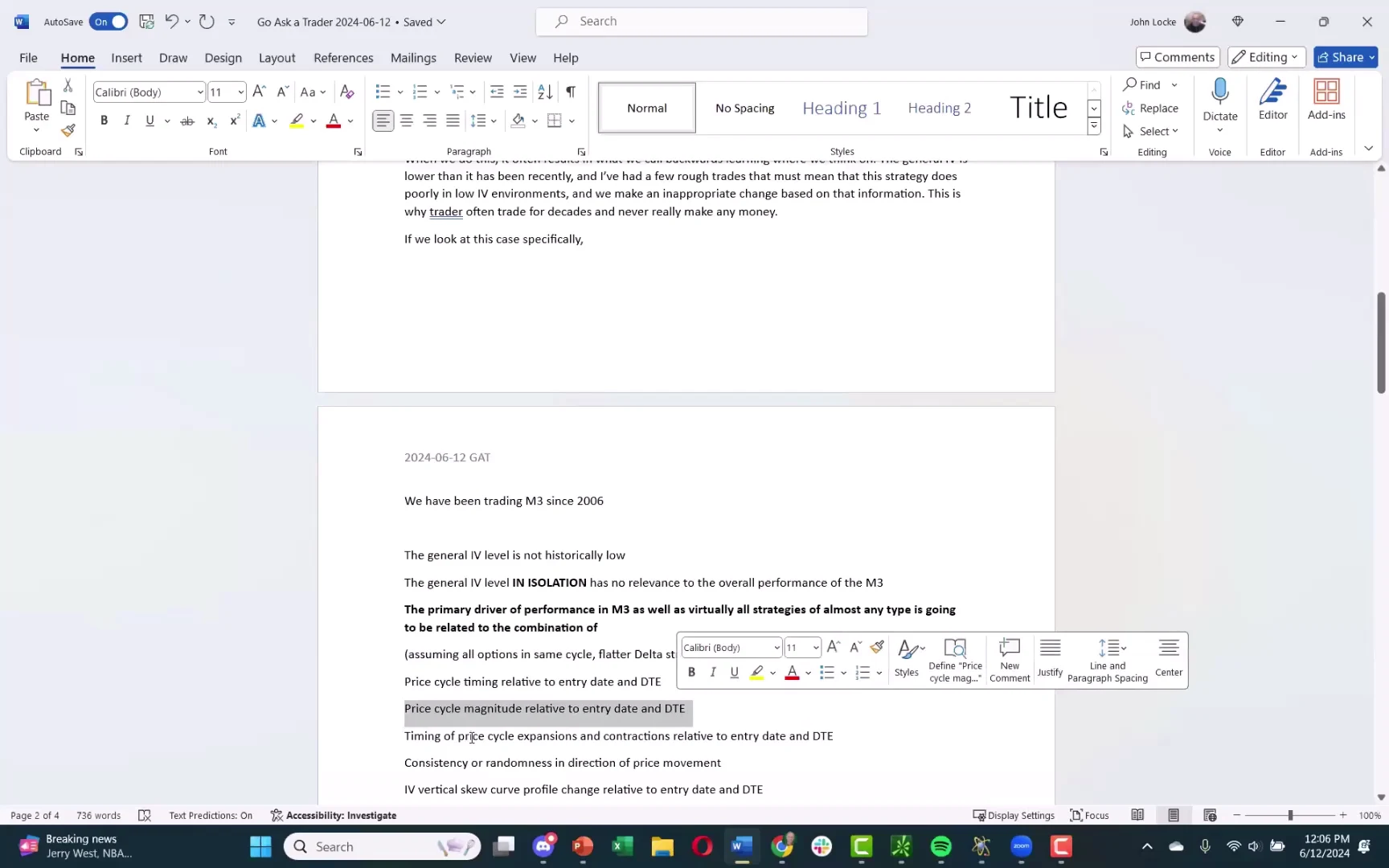This screenshot has height=868, width=1389.
Task: Apply the Heading 1 style
Action: point(842,108)
